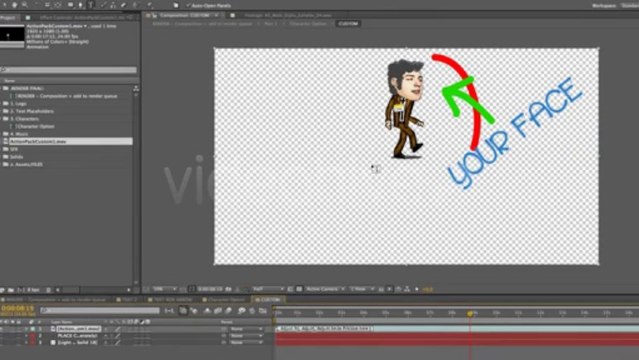Take a snapshot with the camera icon
This screenshot has width=639, height=360.
(229, 289)
